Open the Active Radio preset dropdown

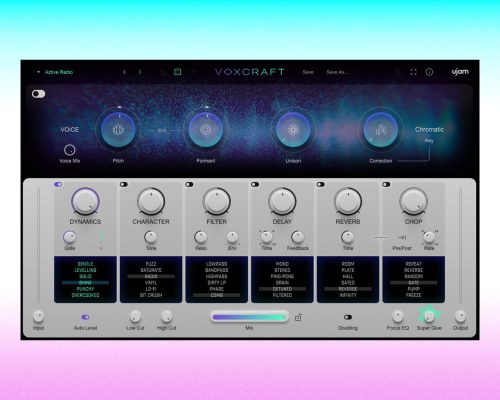tap(55, 72)
